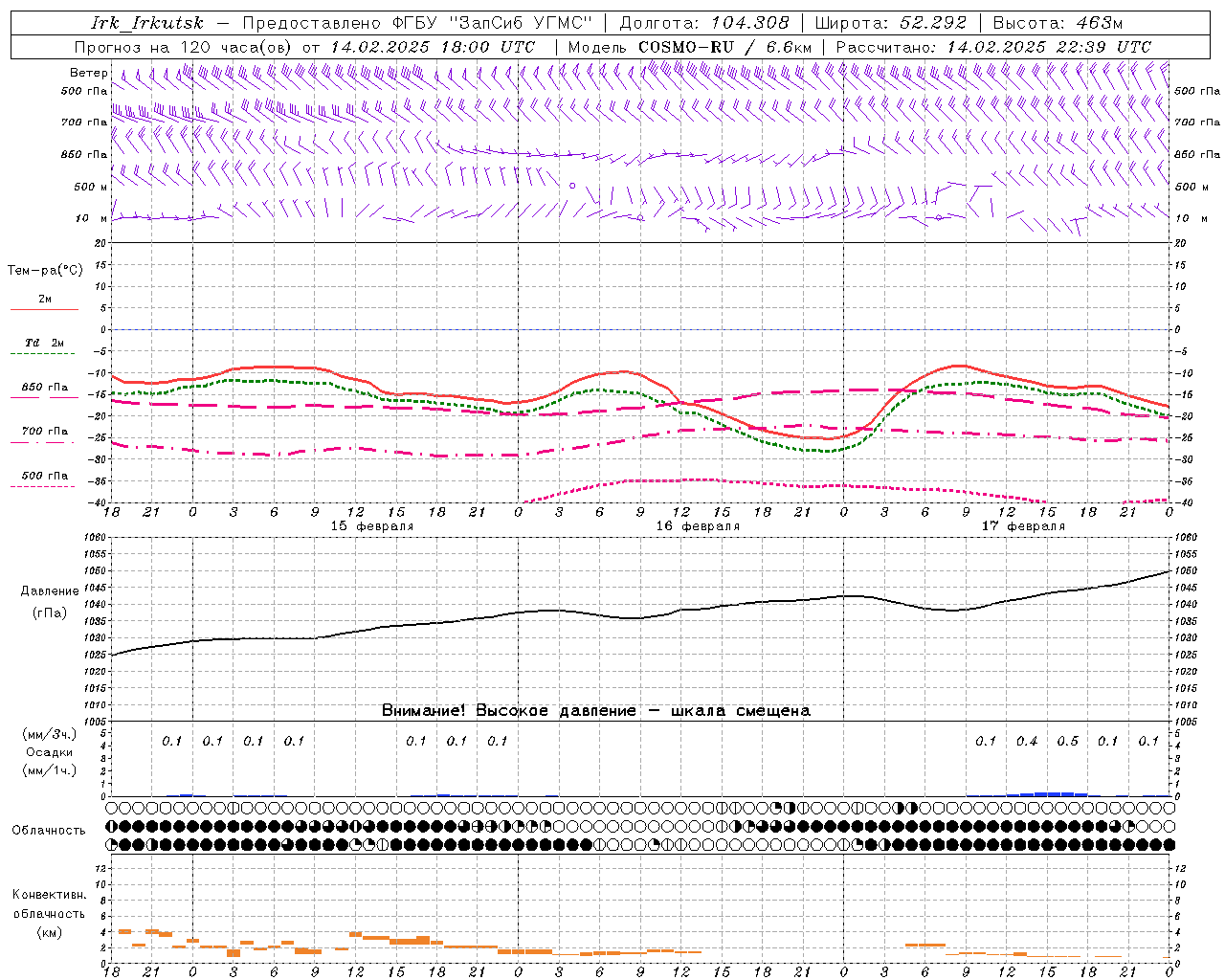
Task: Click forecast start "14.02.2025 18:00 UTC"
Action: coord(433,47)
